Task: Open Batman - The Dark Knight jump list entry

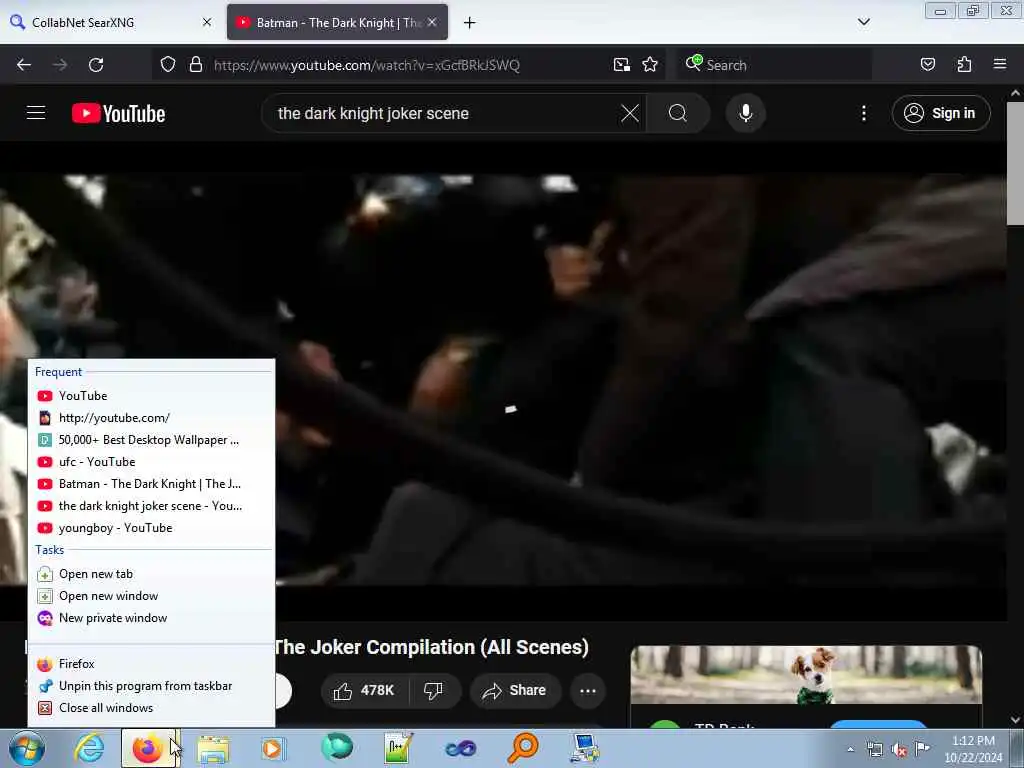Action: 153,484
